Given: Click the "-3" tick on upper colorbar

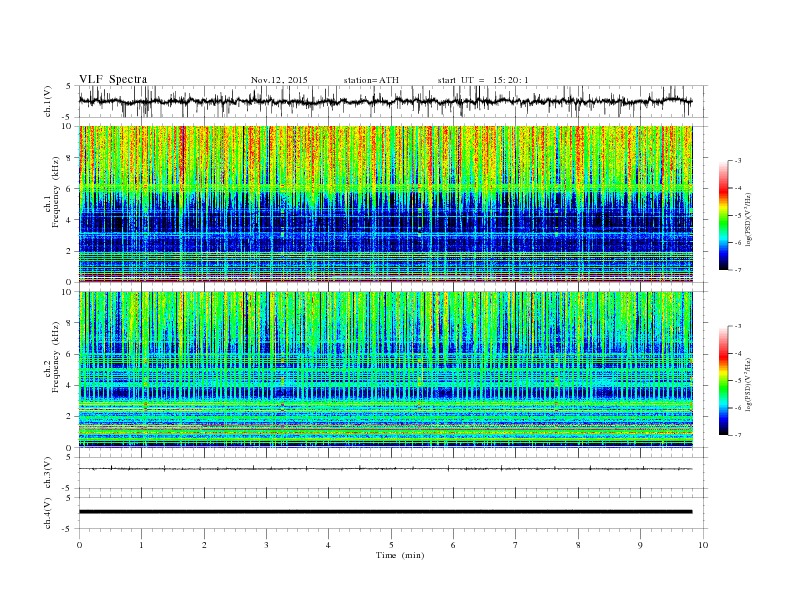Looking at the screenshot, I should click(x=738, y=161).
